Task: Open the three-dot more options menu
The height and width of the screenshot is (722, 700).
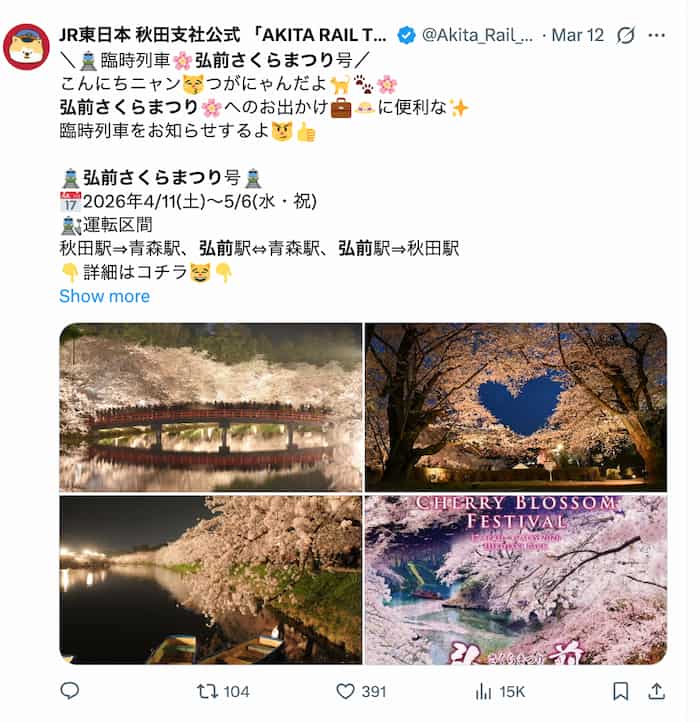Action: (x=656, y=35)
